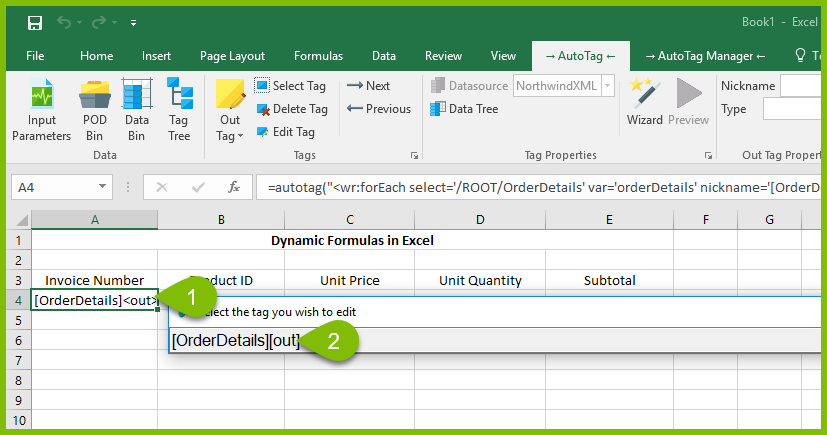Select the 'Unit Quantity' header cell
This screenshot has height=435, width=827.
click(480, 281)
